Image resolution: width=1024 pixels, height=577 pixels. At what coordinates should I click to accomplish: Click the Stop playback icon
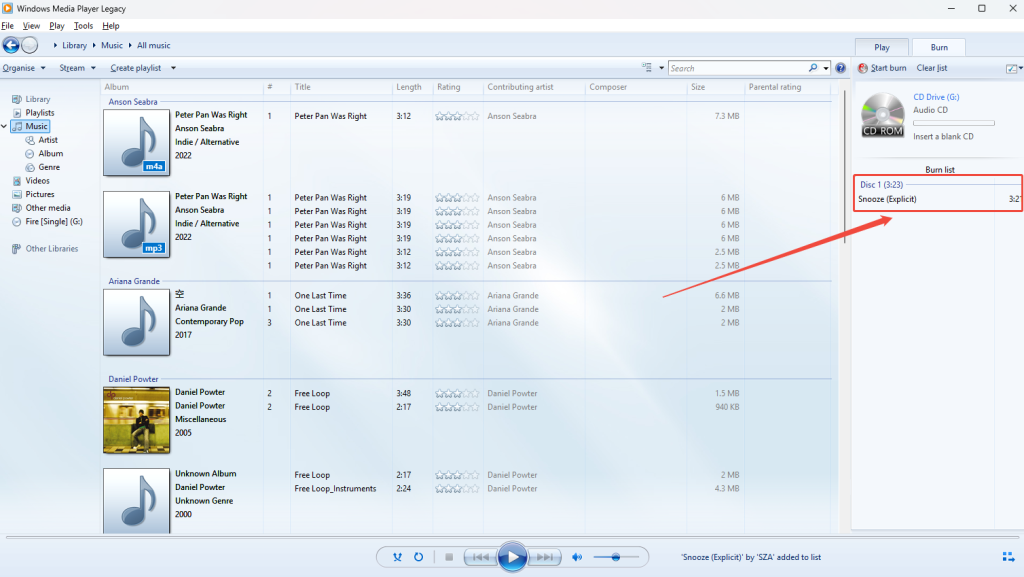pyautogui.click(x=448, y=557)
